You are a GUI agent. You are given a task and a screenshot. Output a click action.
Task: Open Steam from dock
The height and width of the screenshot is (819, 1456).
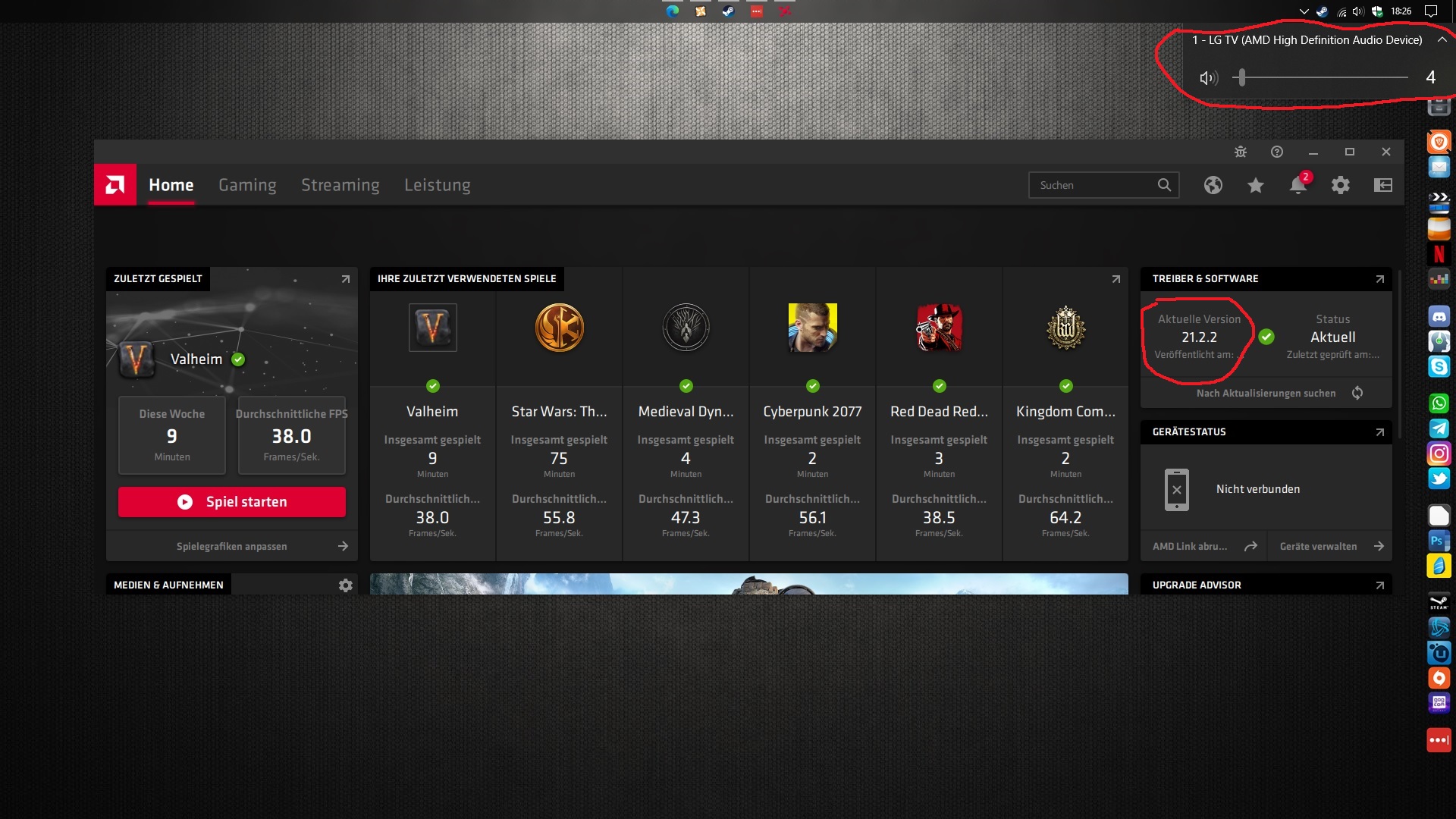[x=1439, y=603]
